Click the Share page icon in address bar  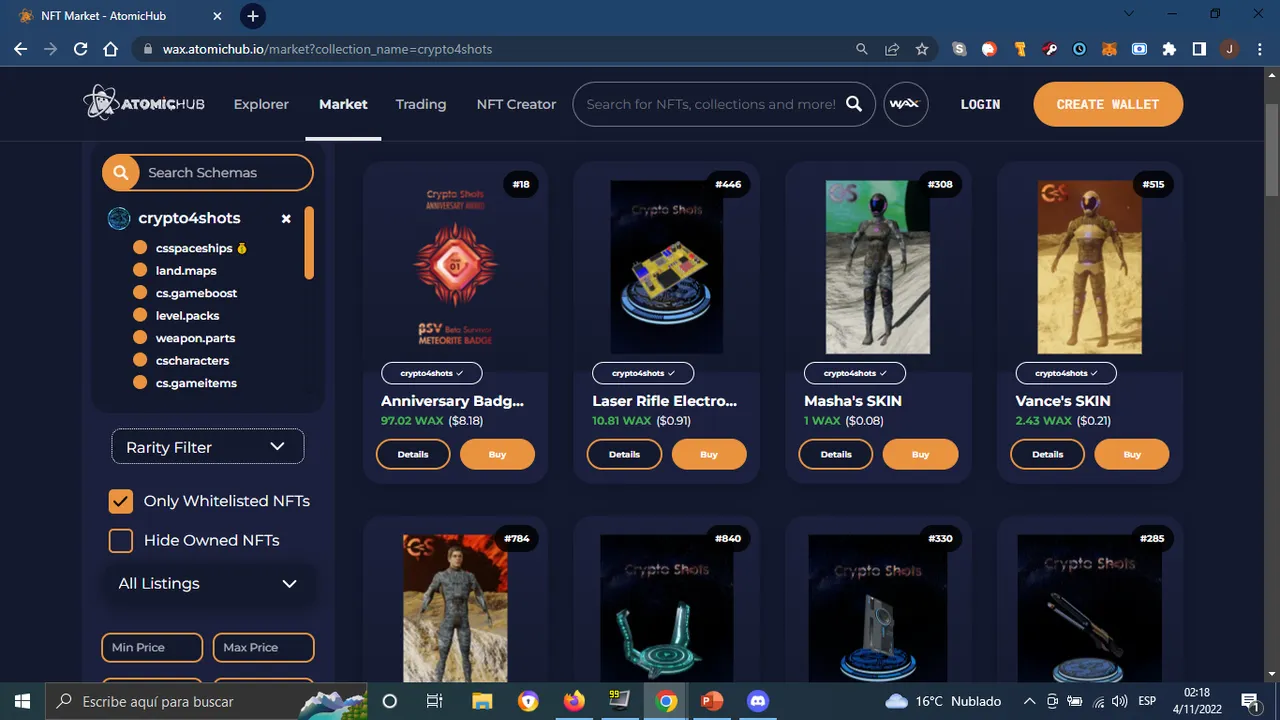tap(892, 49)
